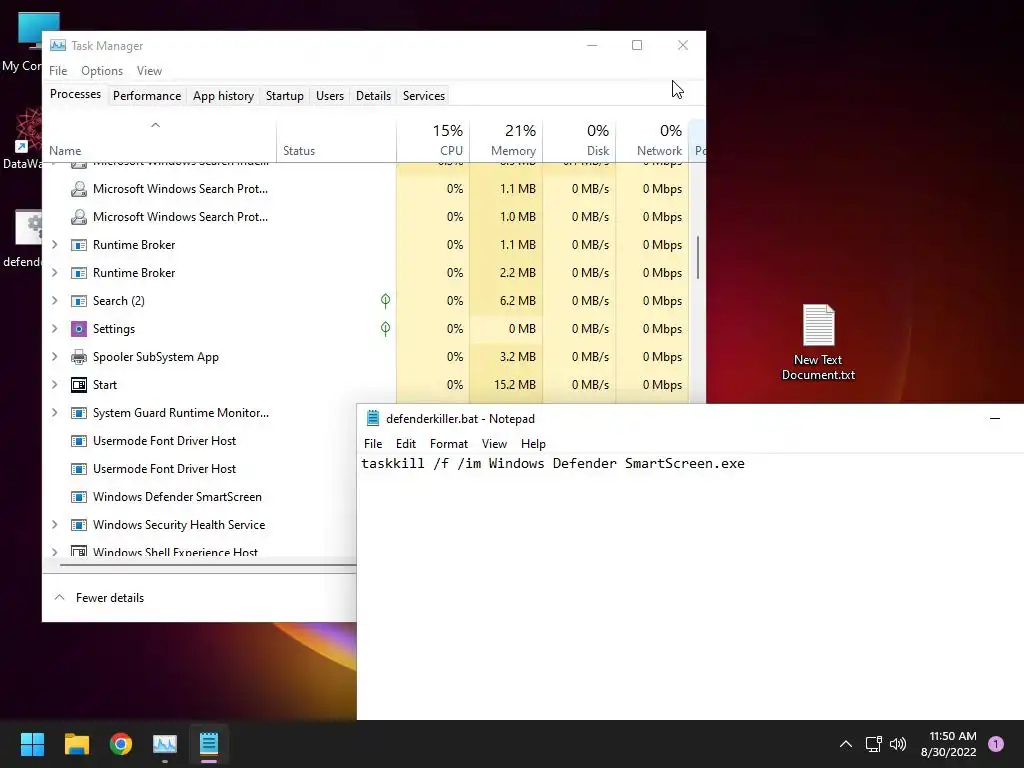
Task: Click Task Manager horizontal scrollbar
Action: coord(208,565)
